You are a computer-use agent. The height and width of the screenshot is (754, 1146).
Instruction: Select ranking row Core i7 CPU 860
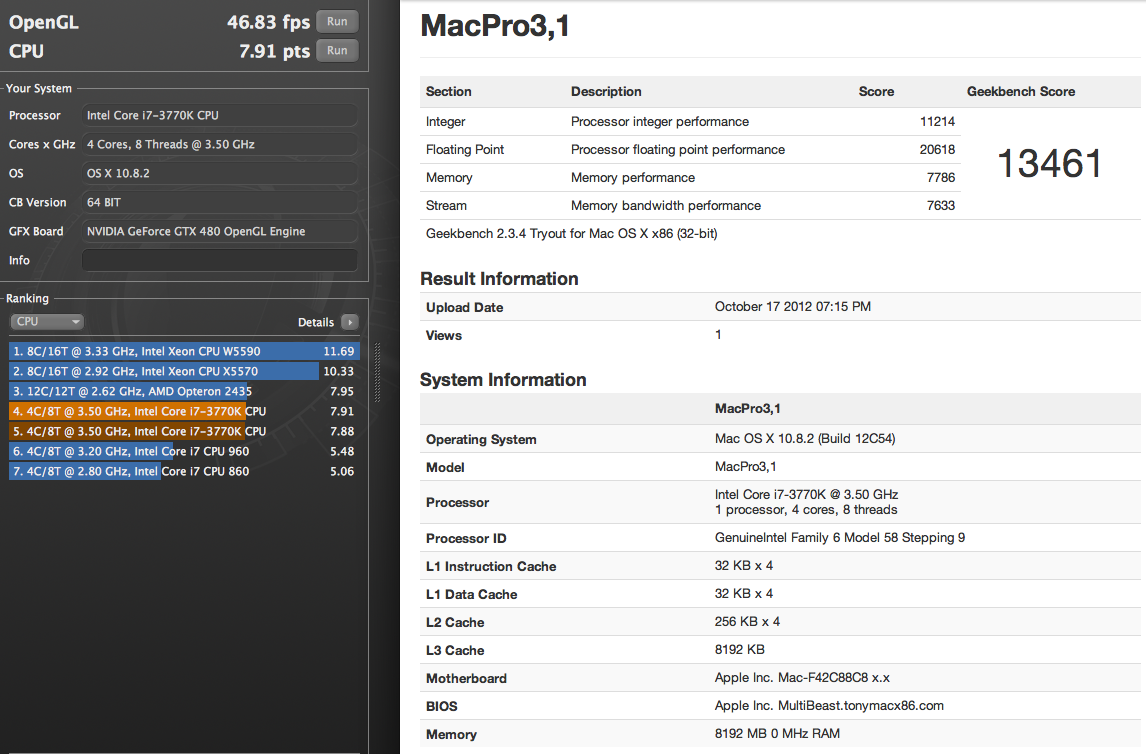(184, 471)
